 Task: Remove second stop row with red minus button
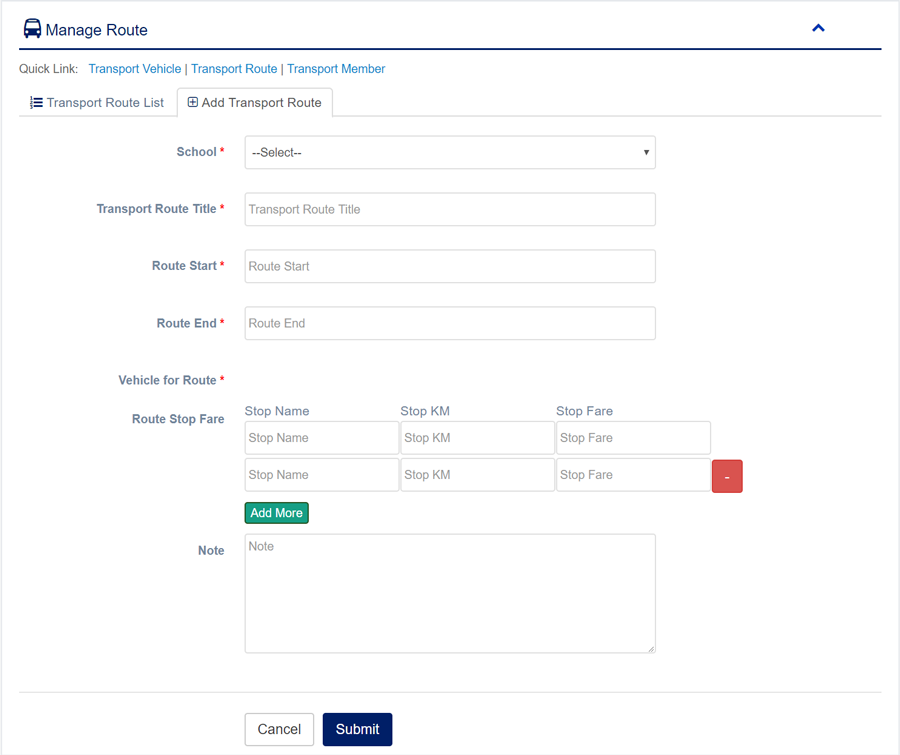(727, 477)
